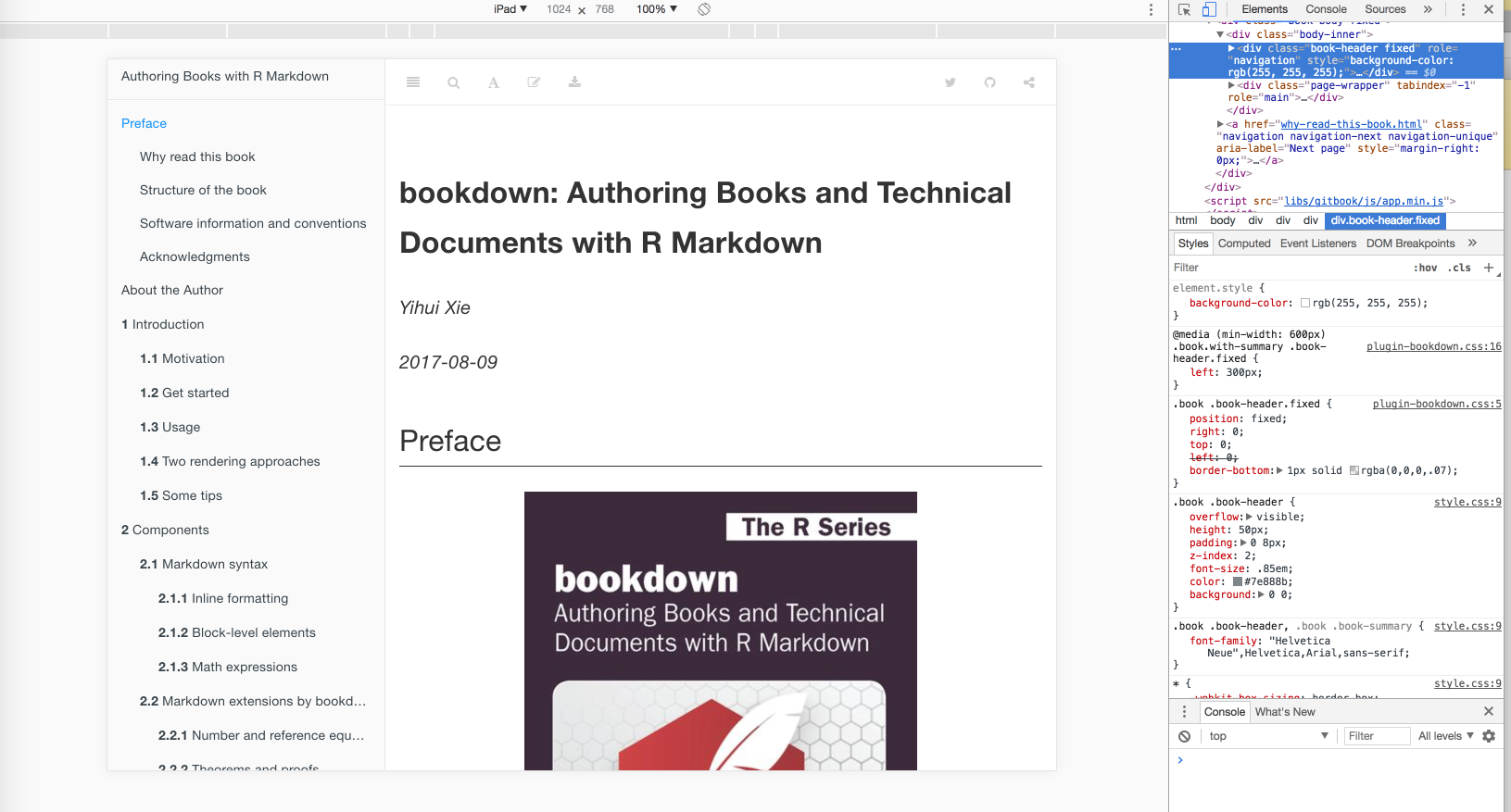Image resolution: width=1511 pixels, height=812 pixels.
Task: Open the plugin-bookdown.css:16 source link
Action: click(1433, 346)
